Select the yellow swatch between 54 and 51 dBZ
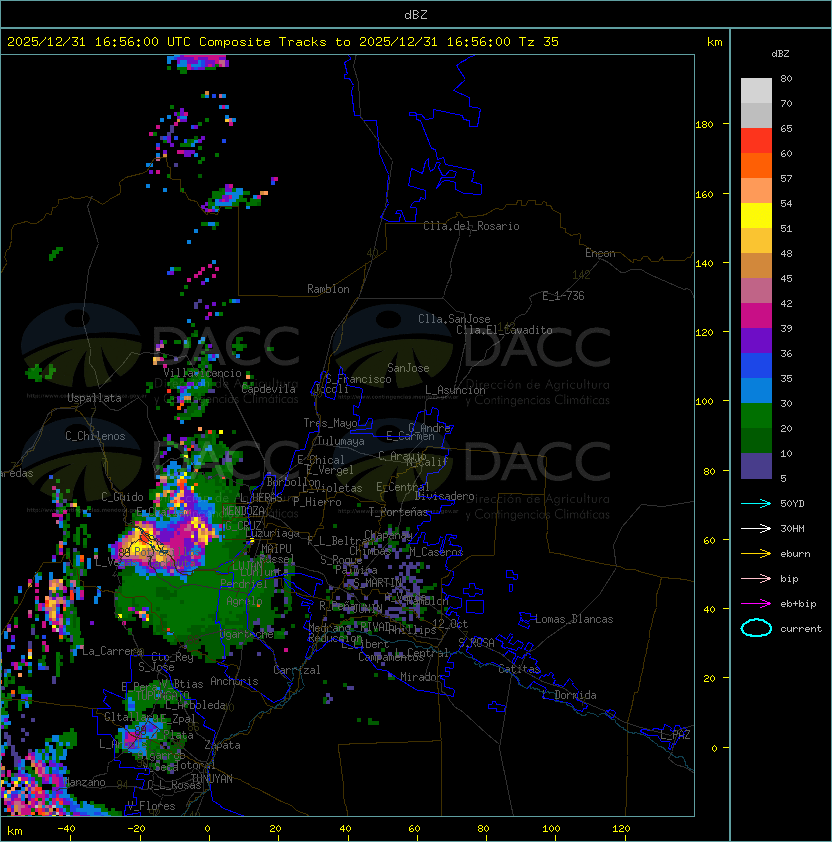The width and height of the screenshot is (832, 842). pyautogui.click(x=756, y=216)
